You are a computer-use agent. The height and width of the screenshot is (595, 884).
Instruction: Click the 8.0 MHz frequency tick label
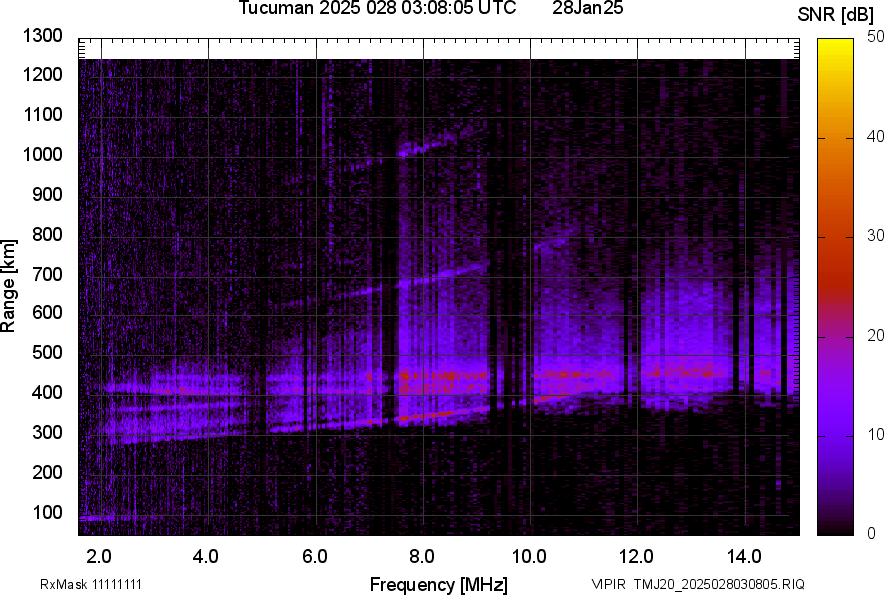point(421,555)
